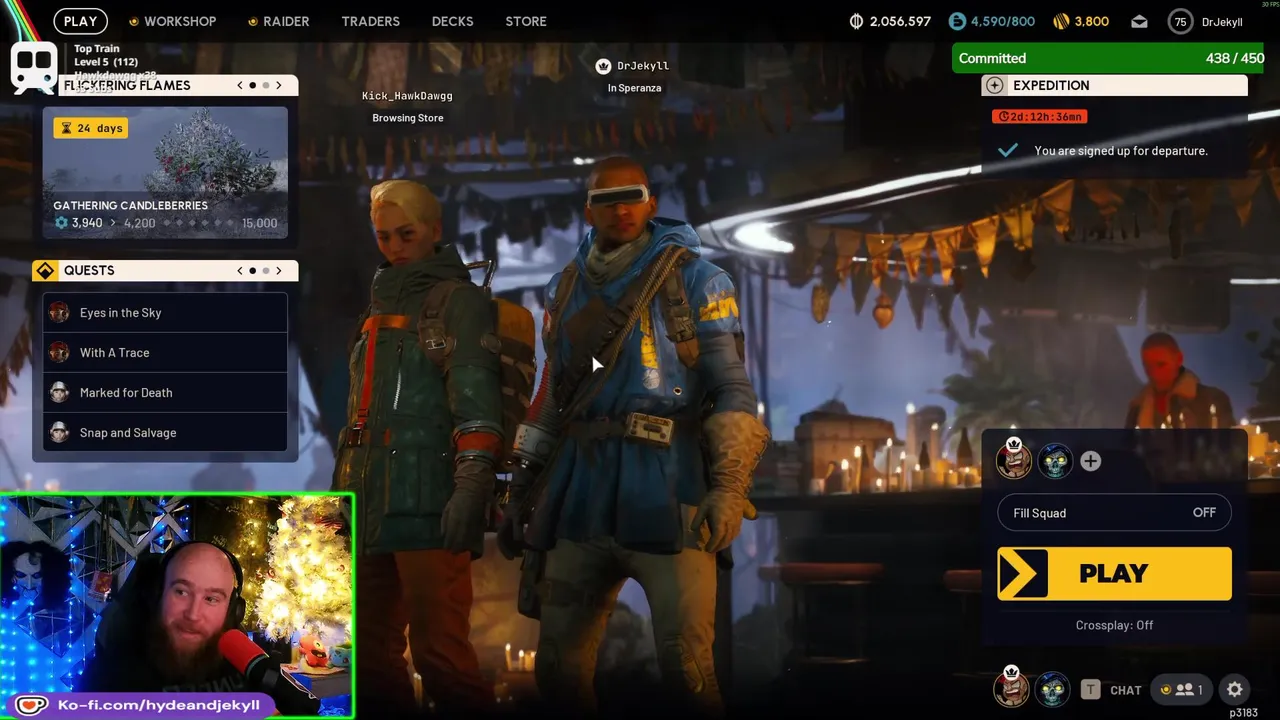Screen dimensions: 1280x720
Task: Open the PLAY tab in top navigation
Action: (x=80, y=21)
